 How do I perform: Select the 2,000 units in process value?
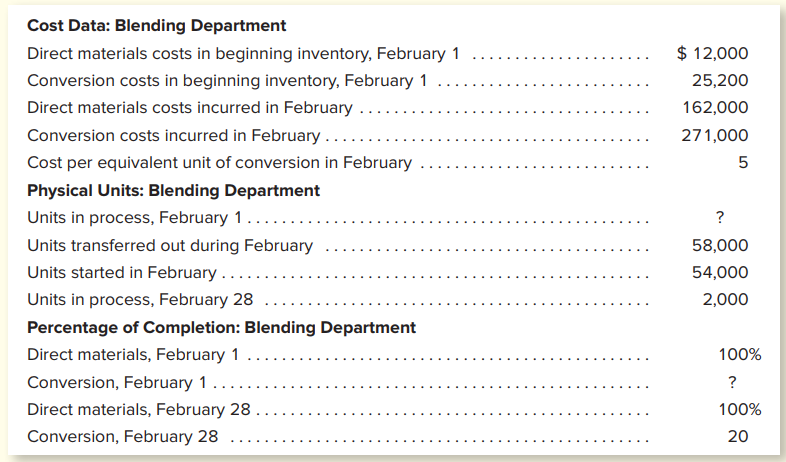tap(725, 299)
